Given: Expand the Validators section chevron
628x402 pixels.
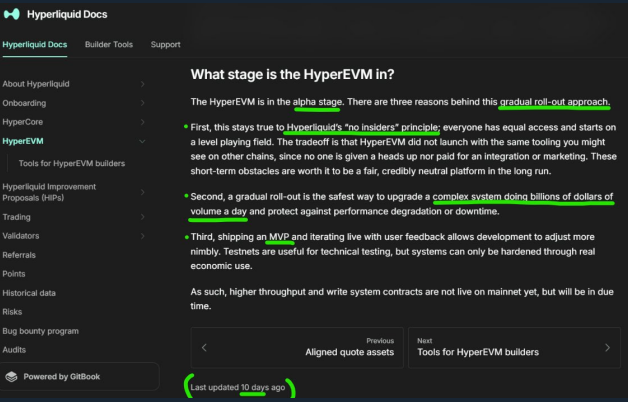Looking at the screenshot, I should (143, 236).
